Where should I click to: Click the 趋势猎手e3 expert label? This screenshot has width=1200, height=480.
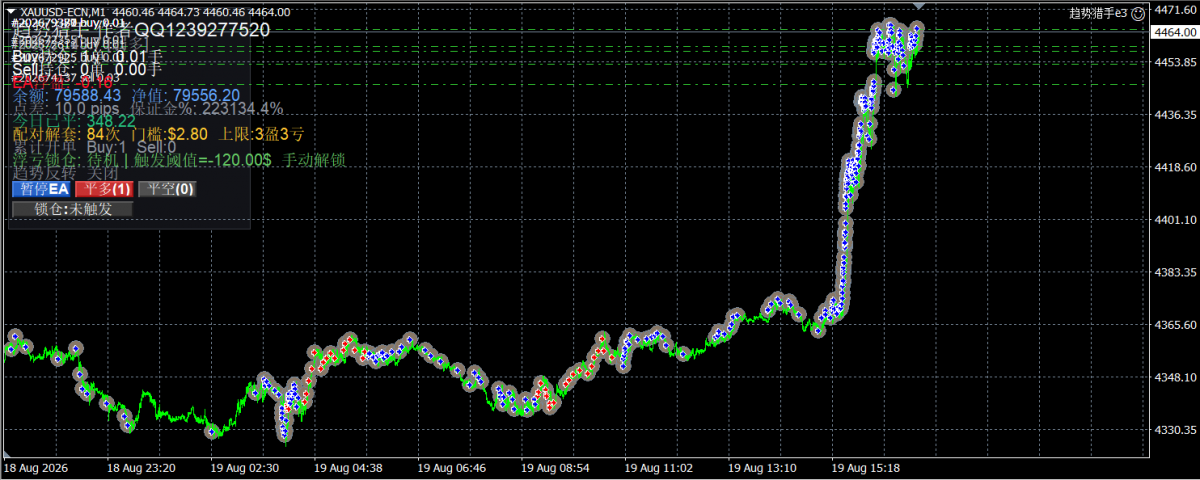(x=1098, y=12)
